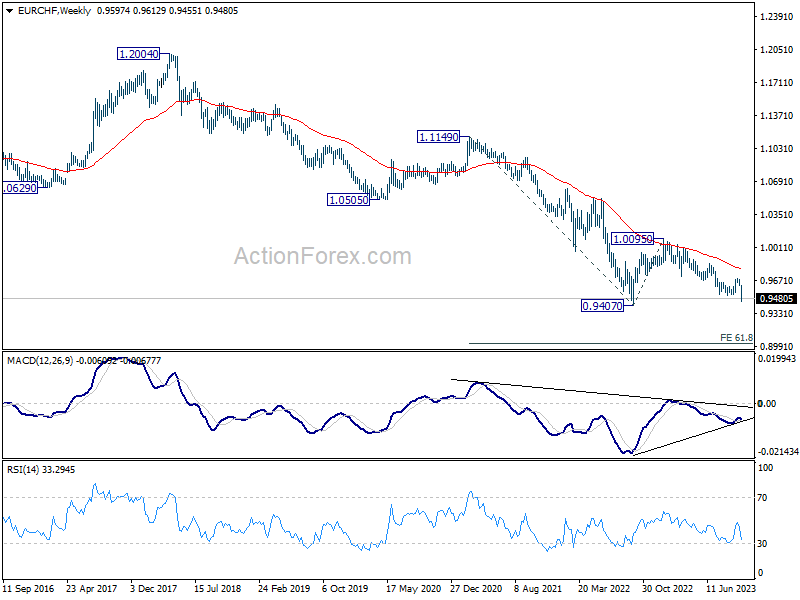Click the RSI 30 level label
Viewport: 800px width, 600px height.
(x=762, y=544)
